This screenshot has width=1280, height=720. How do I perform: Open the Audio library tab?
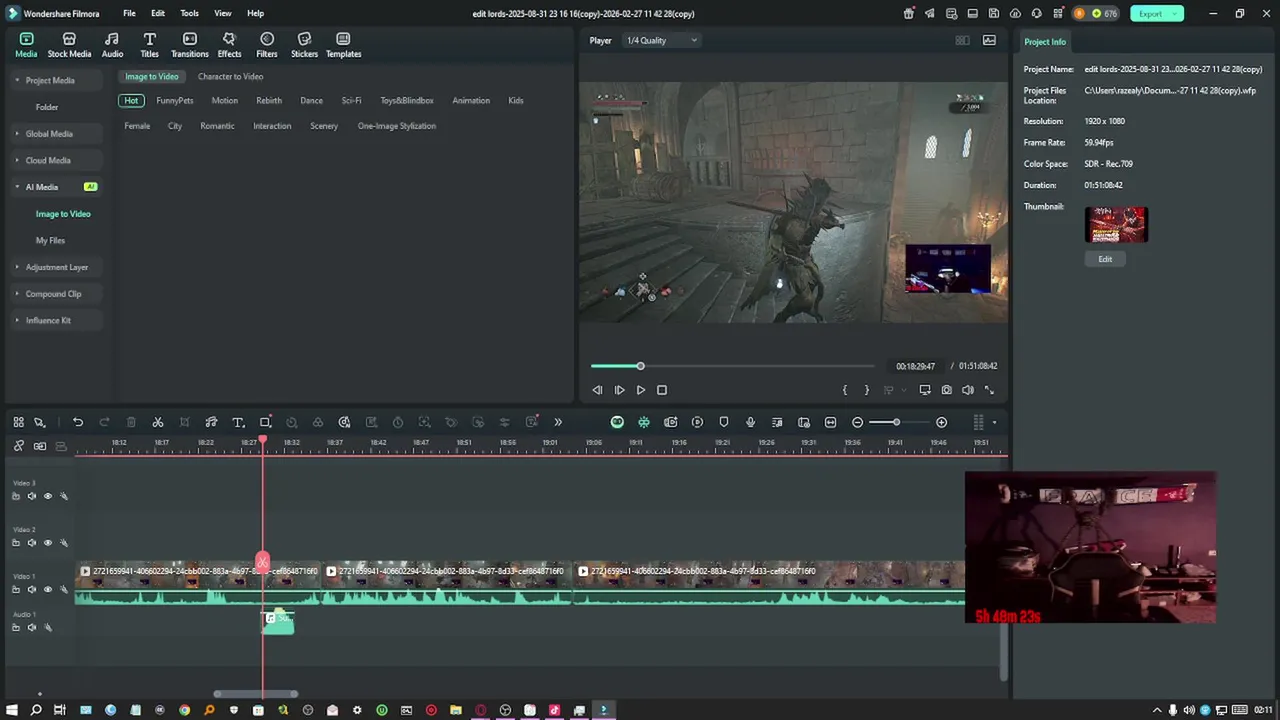tap(112, 45)
